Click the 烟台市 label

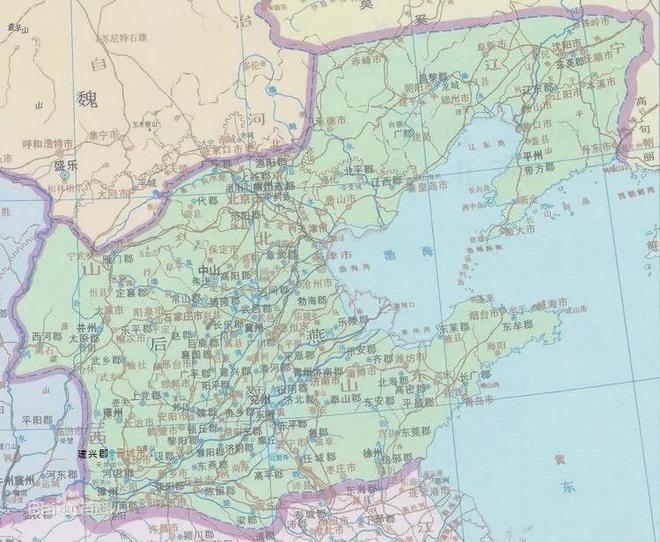(x=483, y=314)
